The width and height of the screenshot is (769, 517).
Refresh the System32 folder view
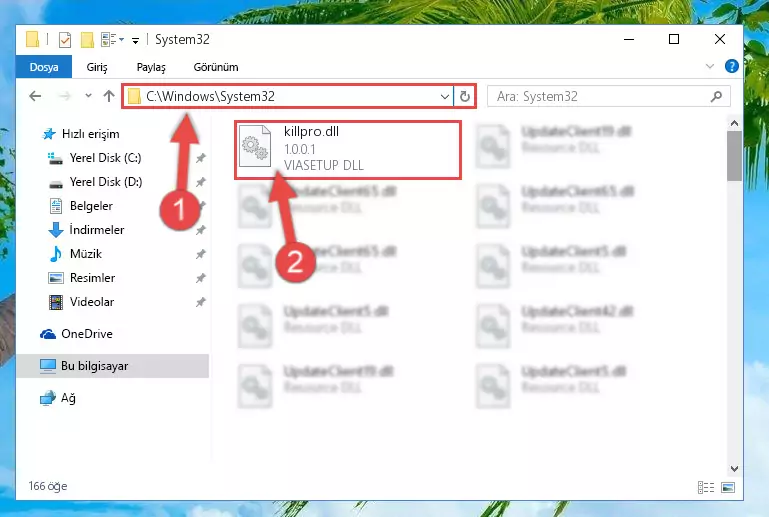464,97
